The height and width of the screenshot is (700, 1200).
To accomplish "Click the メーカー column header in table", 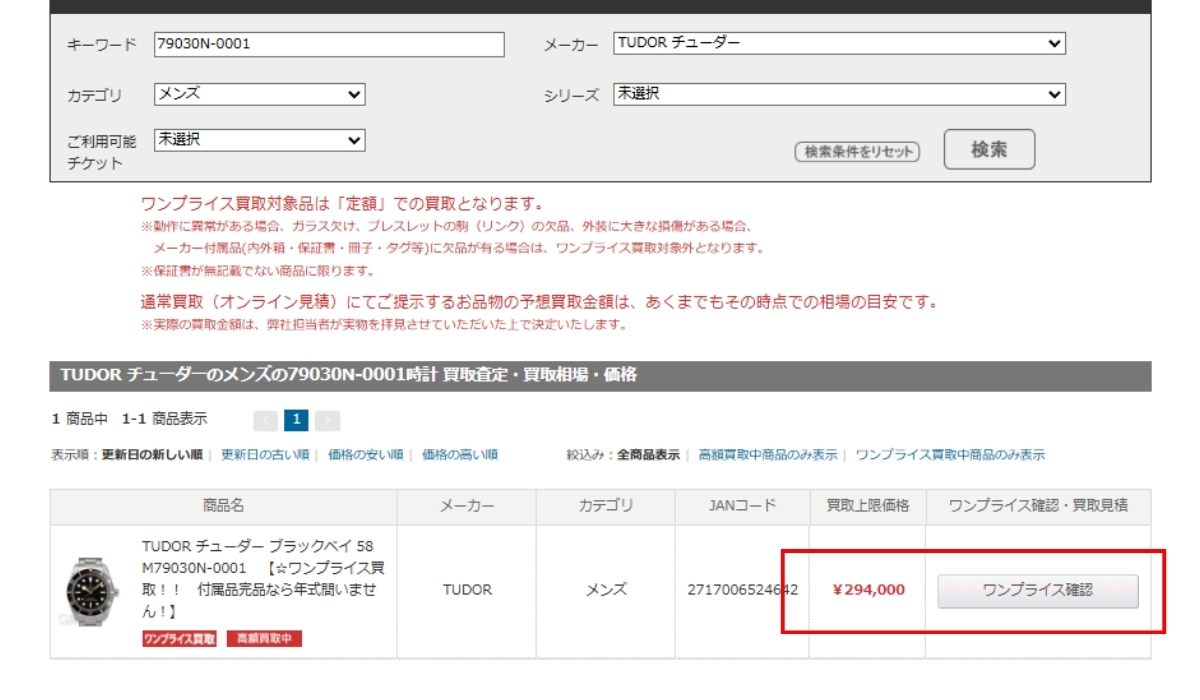I will click(x=467, y=506).
